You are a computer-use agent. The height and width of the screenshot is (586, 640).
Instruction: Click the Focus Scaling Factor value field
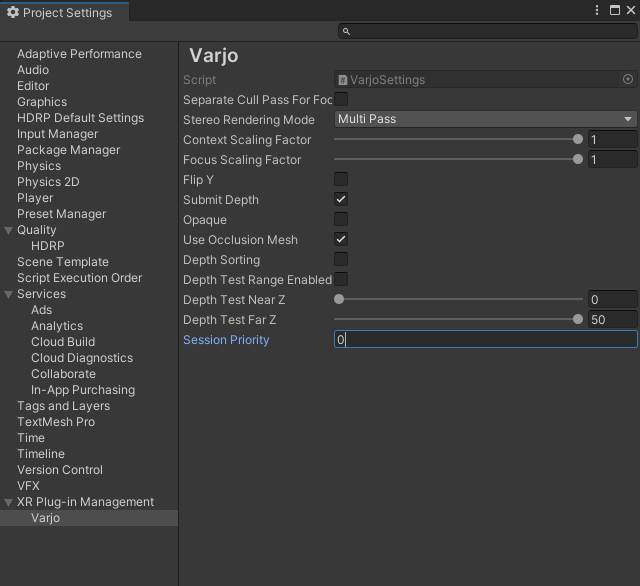pyautogui.click(x=612, y=160)
